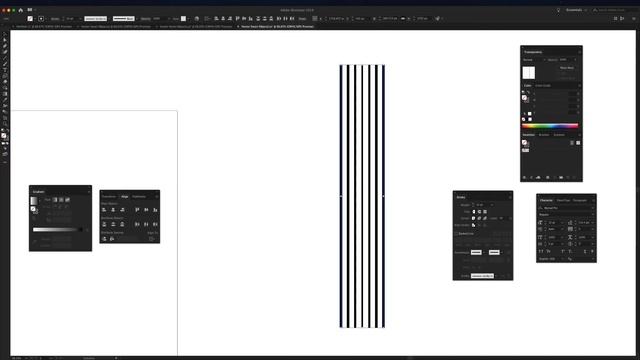The image size is (640, 360).
Task: Open font style dropdown in Character panel
Action: (x=566, y=214)
